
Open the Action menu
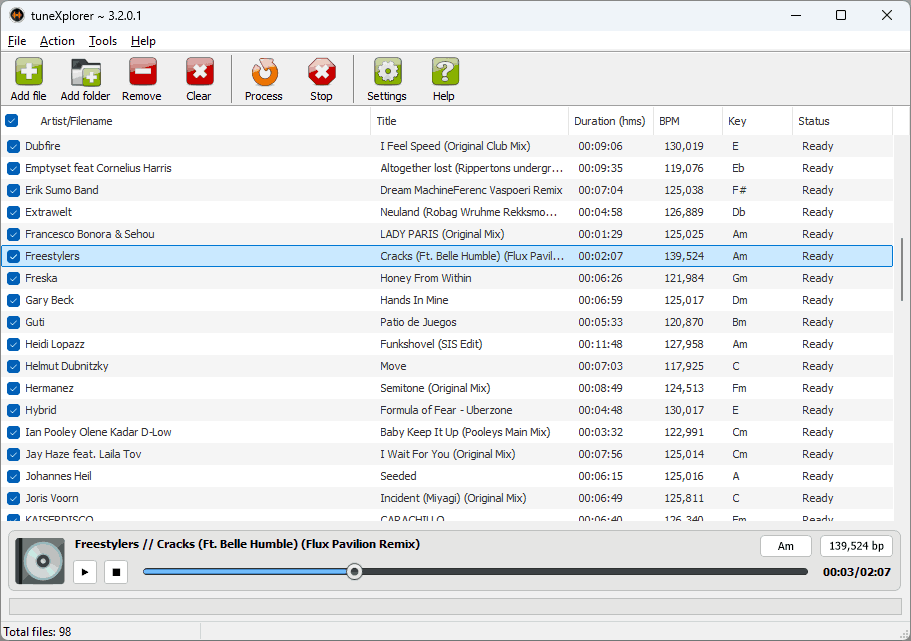pos(57,41)
